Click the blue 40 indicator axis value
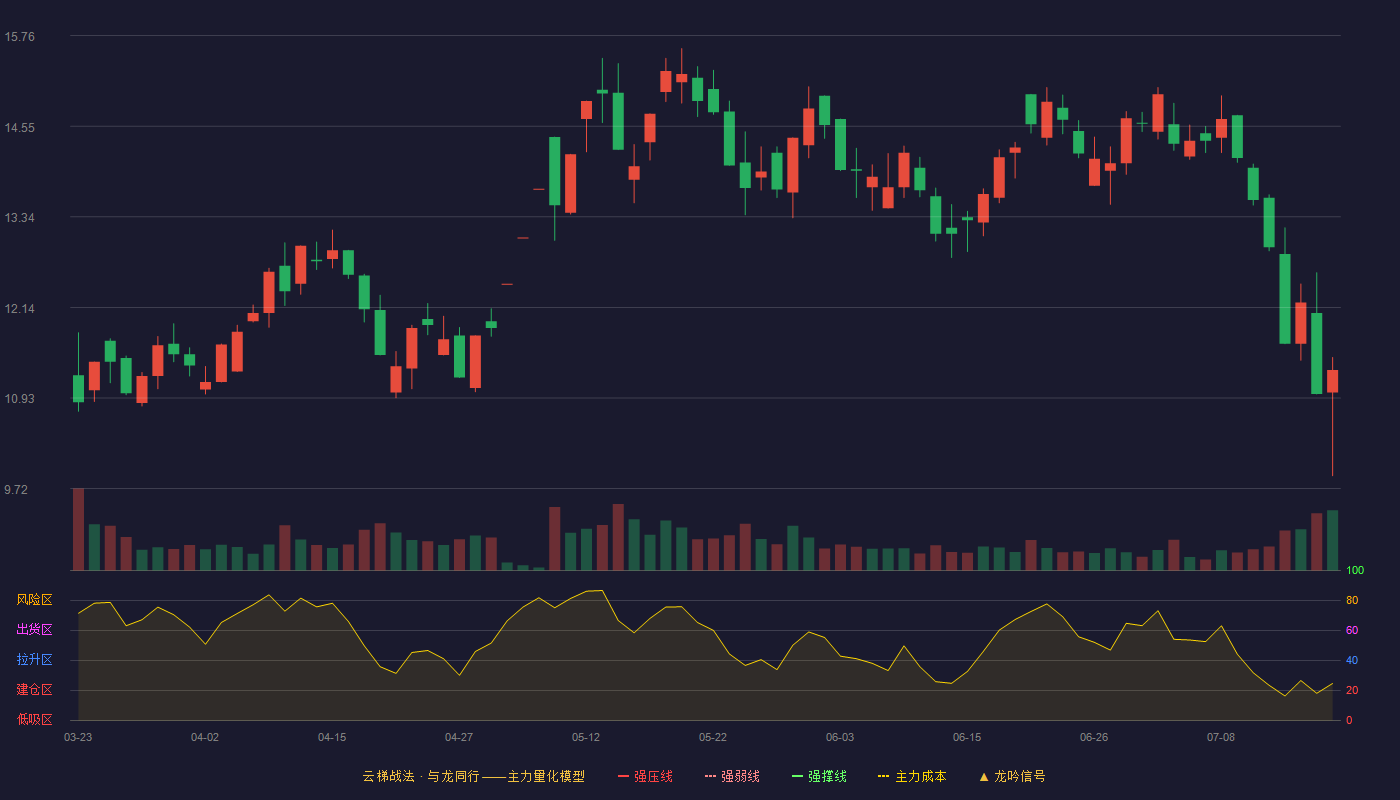Viewport: 1400px width, 800px height. click(x=1352, y=660)
